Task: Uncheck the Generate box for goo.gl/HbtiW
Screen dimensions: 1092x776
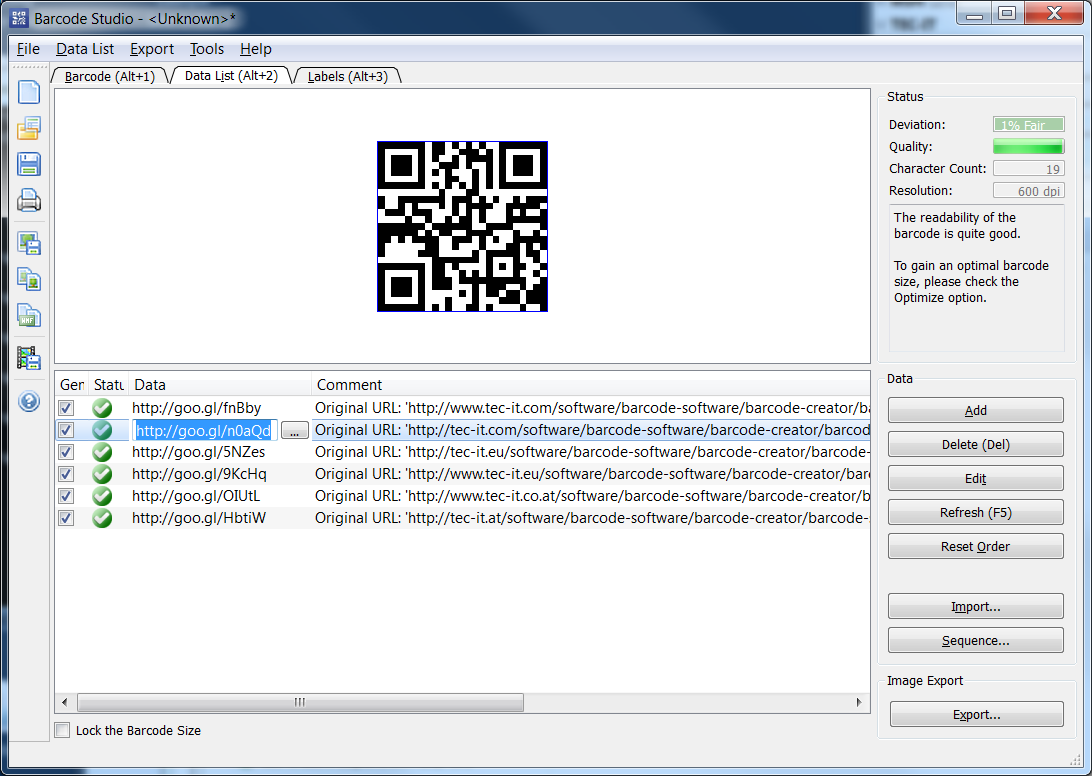Action: [66, 518]
